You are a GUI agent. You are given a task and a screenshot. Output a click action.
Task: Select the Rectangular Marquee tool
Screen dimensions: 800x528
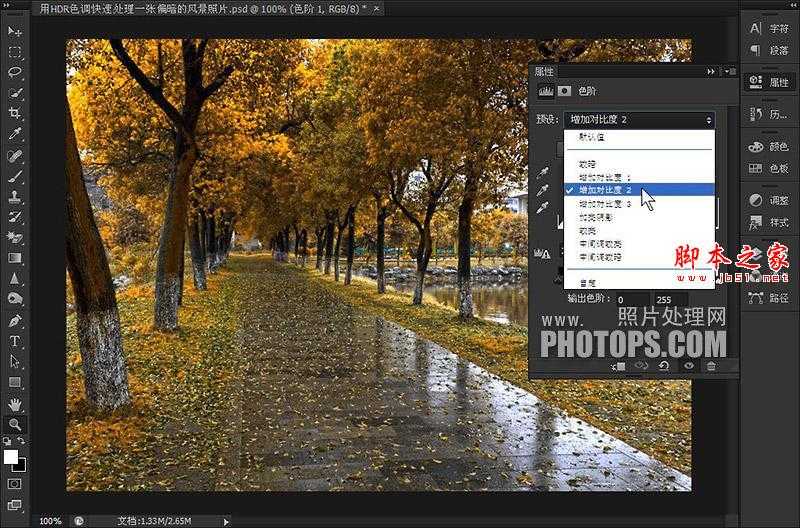(14, 53)
